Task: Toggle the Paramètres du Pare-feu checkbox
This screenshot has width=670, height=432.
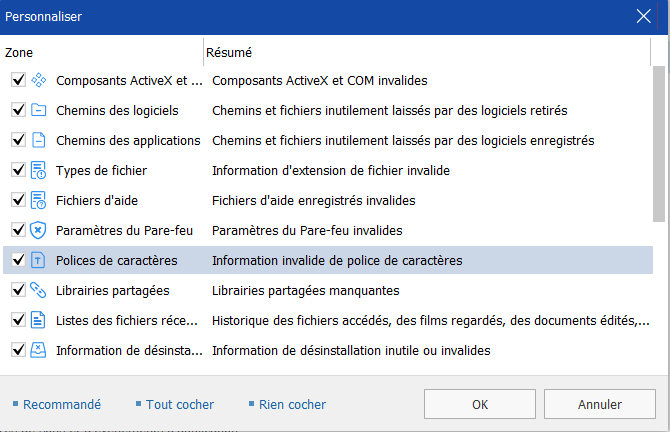Action: click(x=18, y=230)
